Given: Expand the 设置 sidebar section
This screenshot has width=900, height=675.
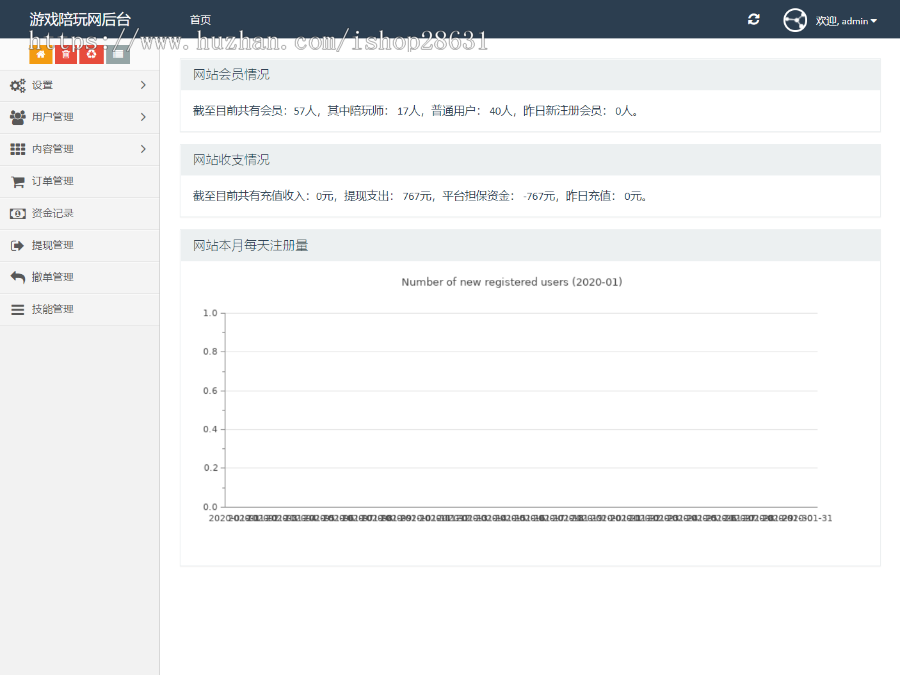Looking at the screenshot, I should tap(145, 85).
